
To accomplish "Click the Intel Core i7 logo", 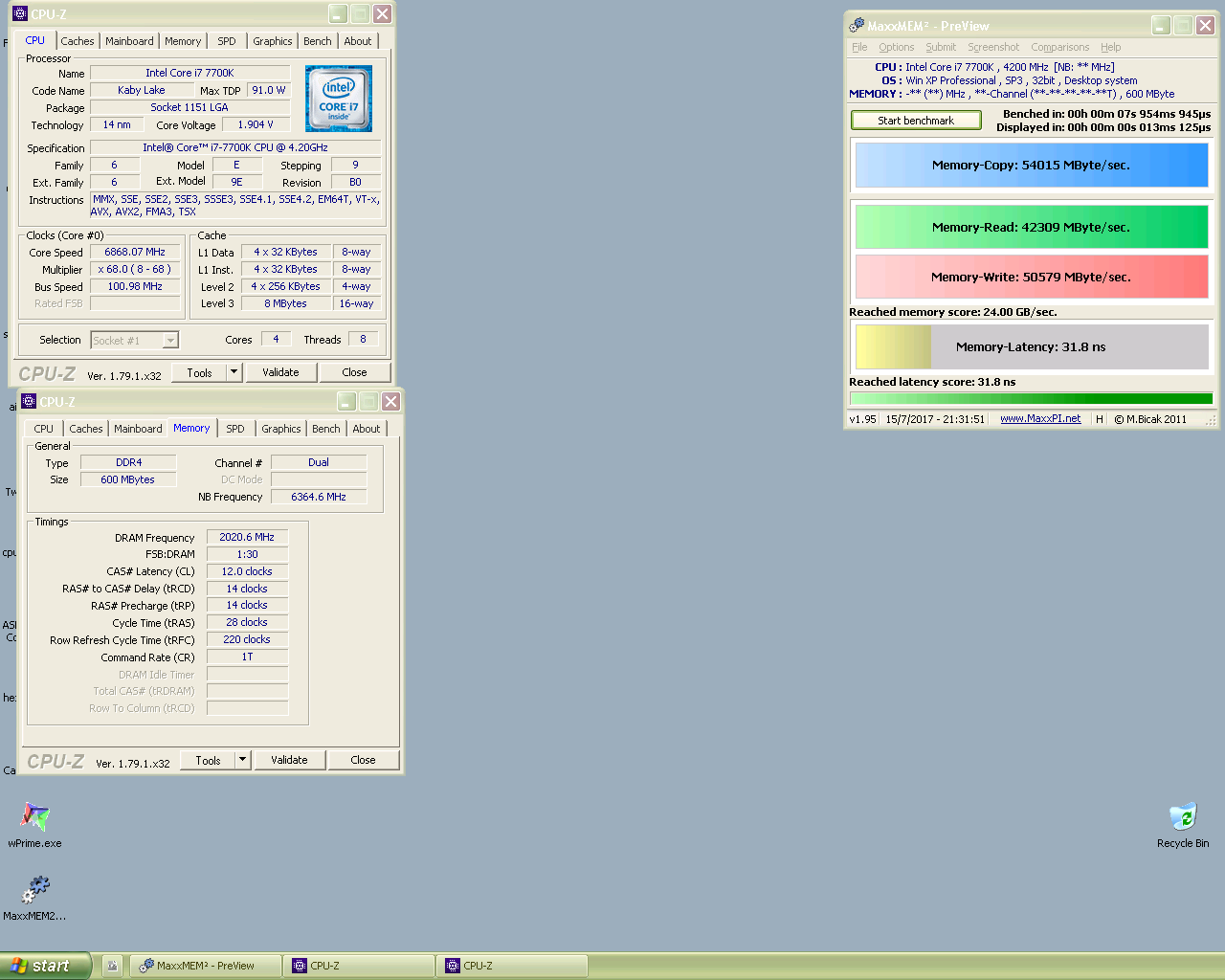I will tap(339, 99).
